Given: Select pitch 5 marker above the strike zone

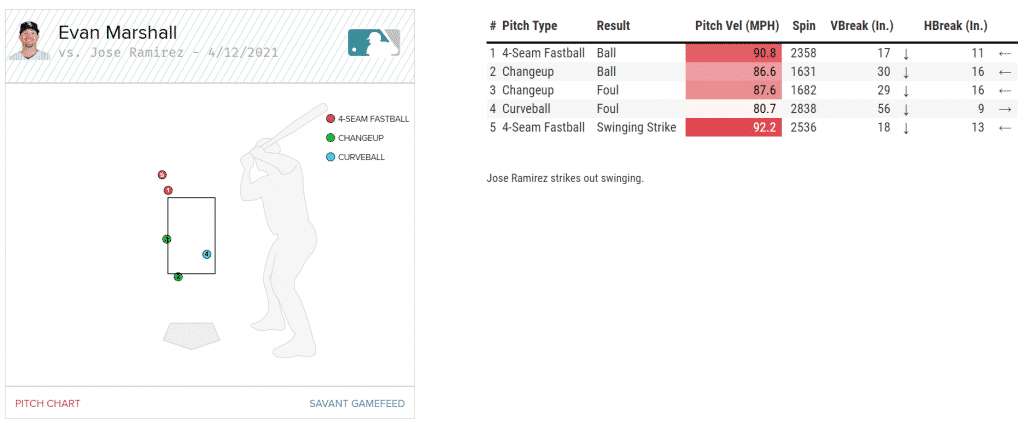Looking at the screenshot, I should (x=162, y=175).
